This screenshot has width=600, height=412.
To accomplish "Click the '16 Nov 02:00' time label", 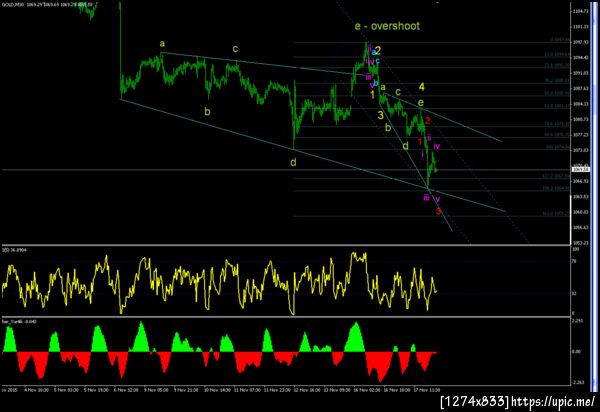I will 367,390.
